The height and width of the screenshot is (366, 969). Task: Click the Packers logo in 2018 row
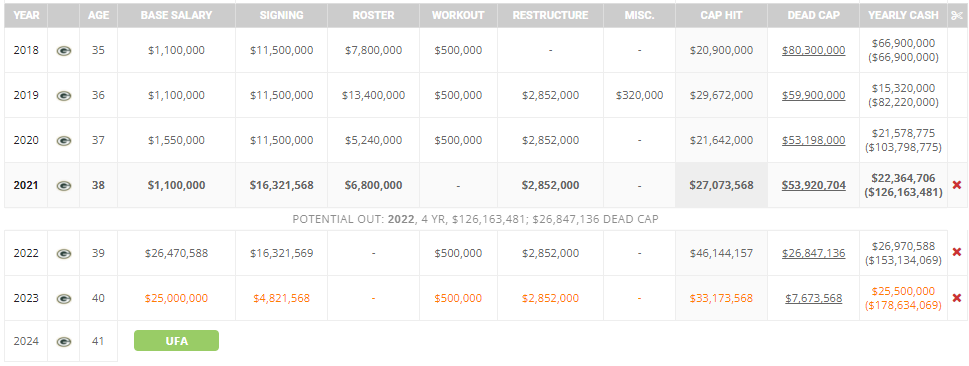coord(64,51)
